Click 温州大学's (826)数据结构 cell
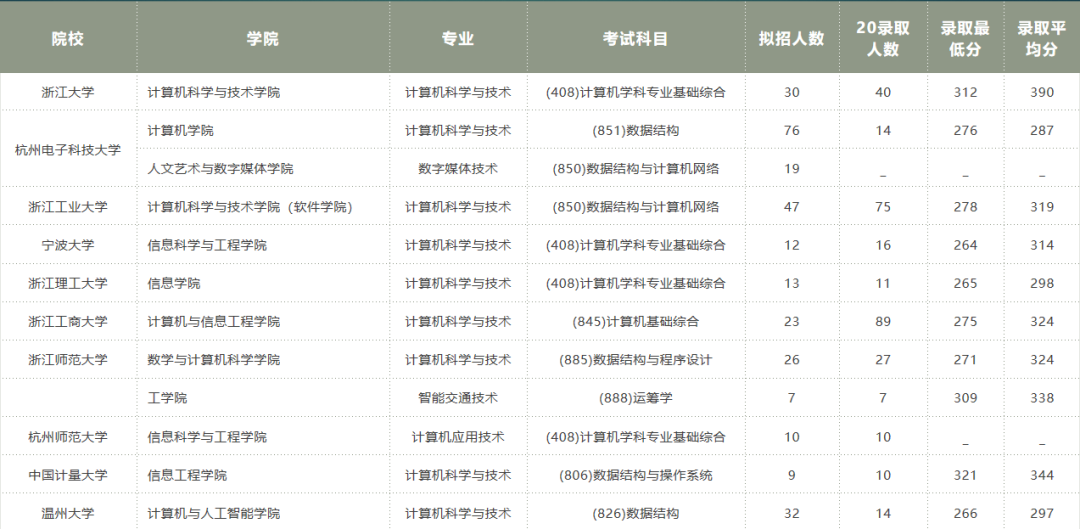The height and width of the screenshot is (529, 1080). pos(636,513)
